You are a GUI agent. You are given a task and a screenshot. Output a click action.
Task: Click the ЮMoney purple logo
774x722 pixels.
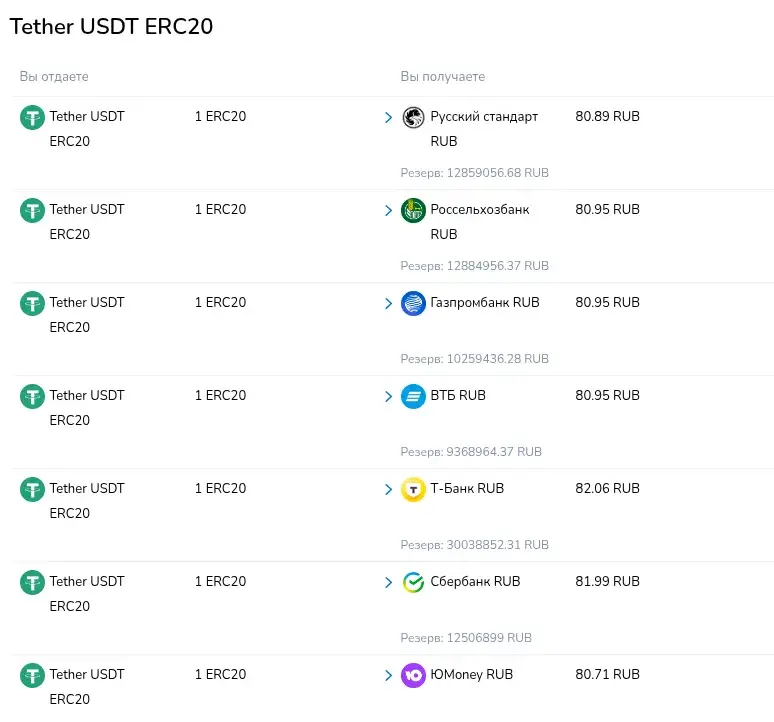point(413,675)
